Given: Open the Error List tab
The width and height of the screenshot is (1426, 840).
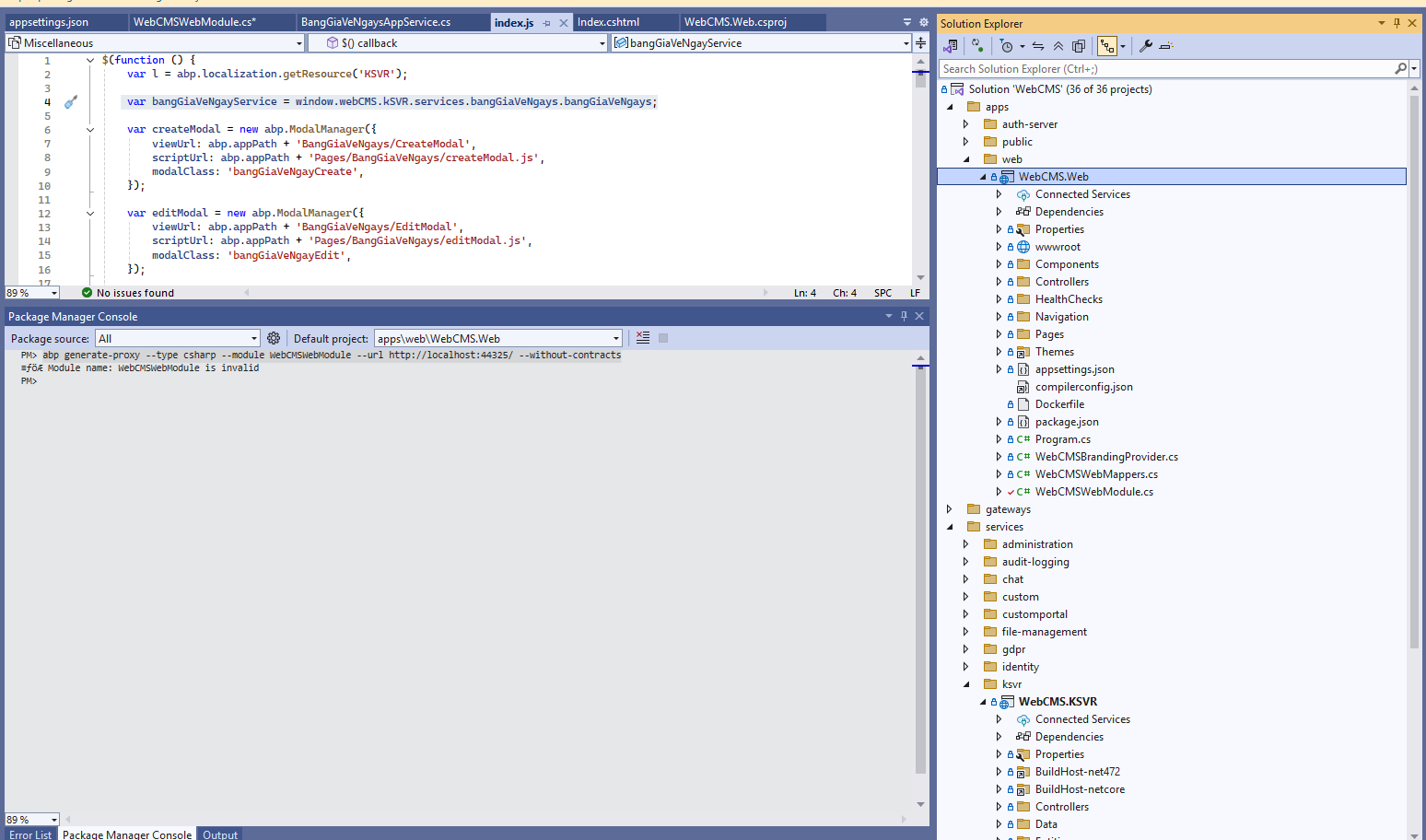Looking at the screenshot, I should 30,834.
